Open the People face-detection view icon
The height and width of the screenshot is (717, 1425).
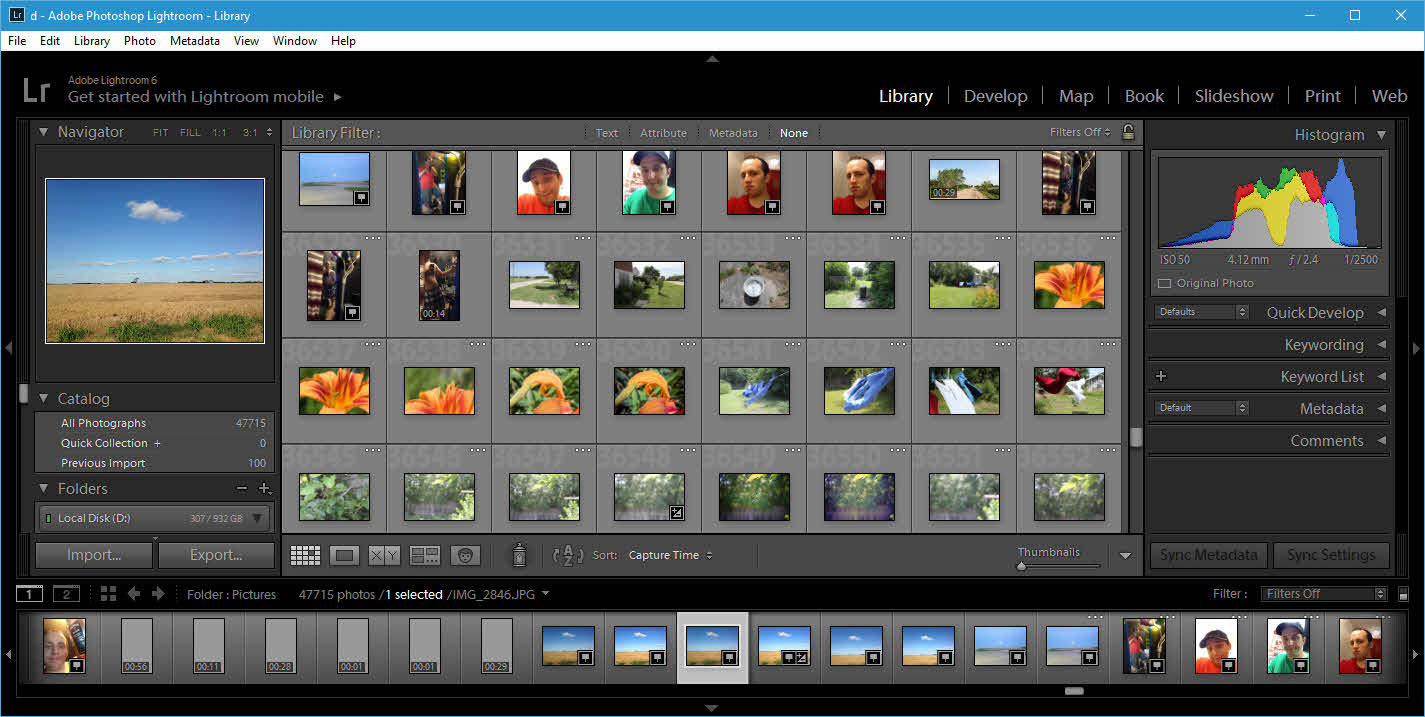click(x=465, y=555)
